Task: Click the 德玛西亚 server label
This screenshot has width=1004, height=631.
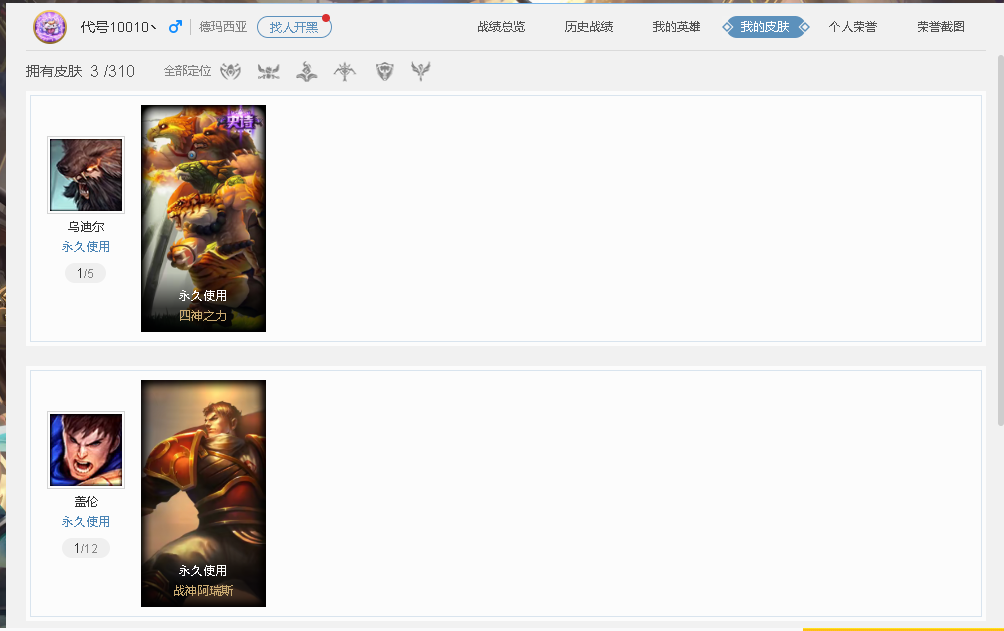Action: tap(223, 27)
